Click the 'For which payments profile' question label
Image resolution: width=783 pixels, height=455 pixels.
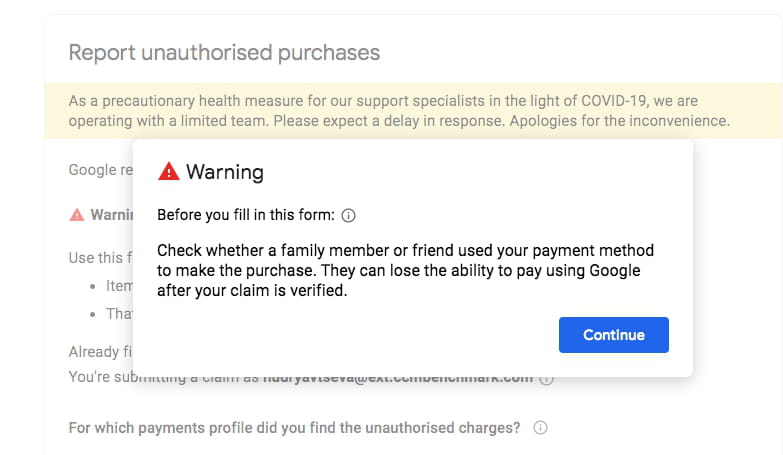coord(294,428)
